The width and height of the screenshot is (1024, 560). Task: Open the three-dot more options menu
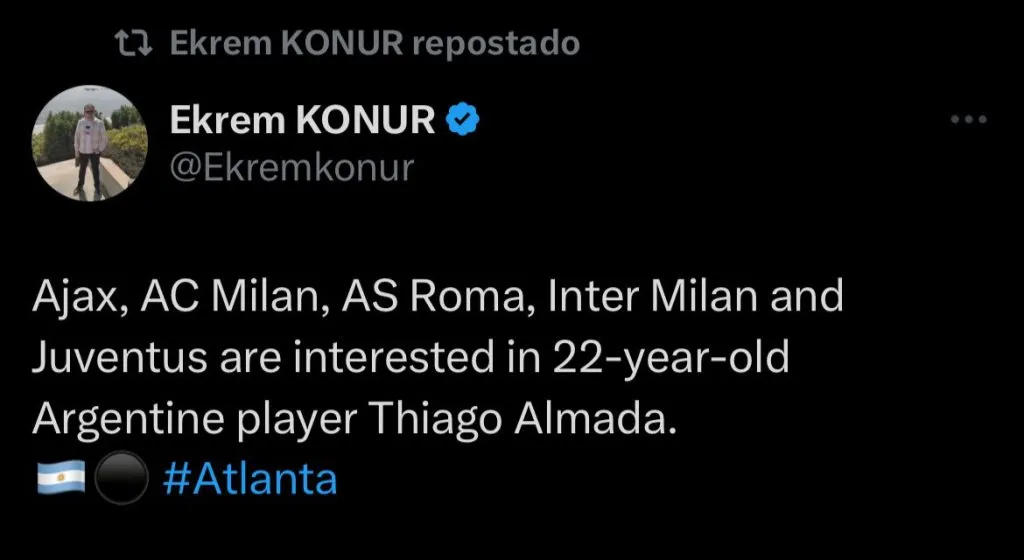pyautogui.click(x=968, y=120)
